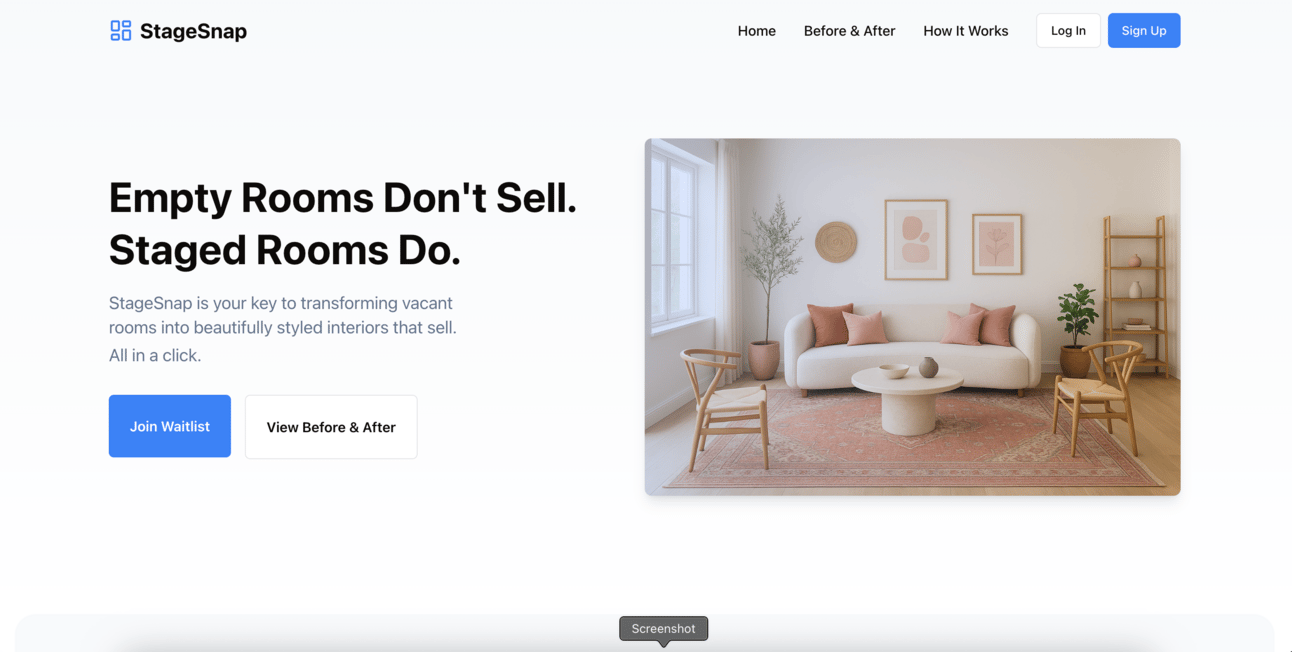The height and width of the screenshot is (652, 1292).
Task: Click the white sofa in hero image
Action: click(x=911, y=350)
